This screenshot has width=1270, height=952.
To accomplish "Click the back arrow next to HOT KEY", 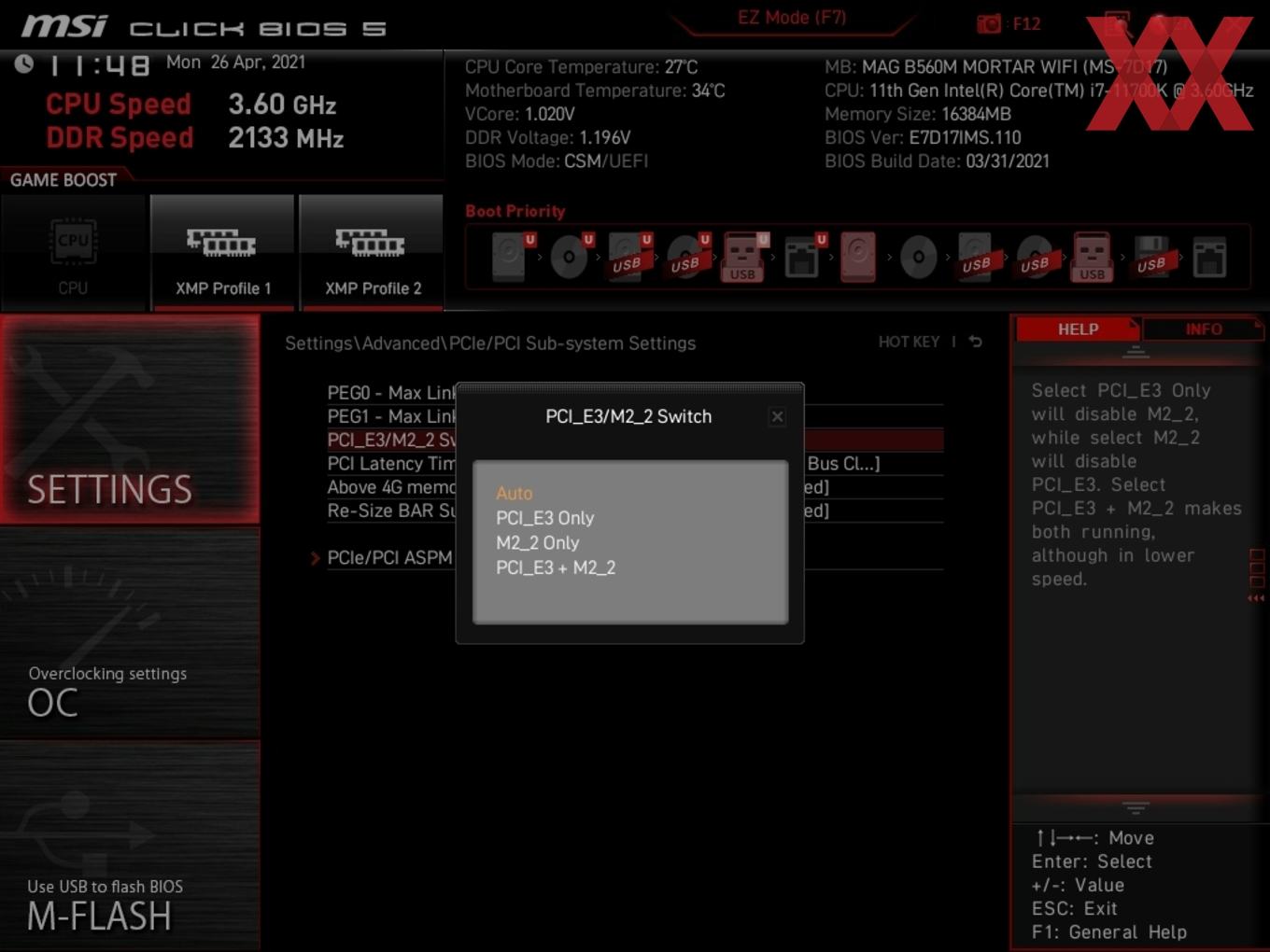I will 976,342.
